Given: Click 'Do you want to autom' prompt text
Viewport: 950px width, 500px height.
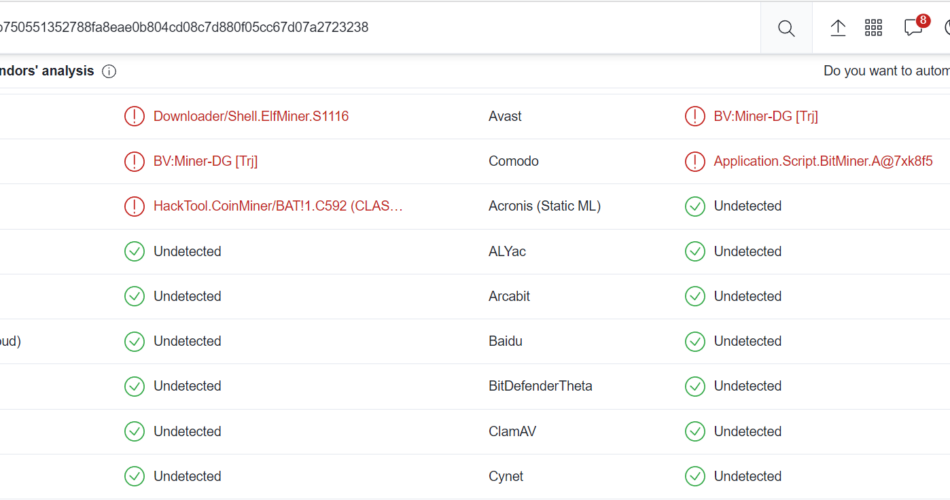Looking at the screenshot, I should click(x=886, y=71).
